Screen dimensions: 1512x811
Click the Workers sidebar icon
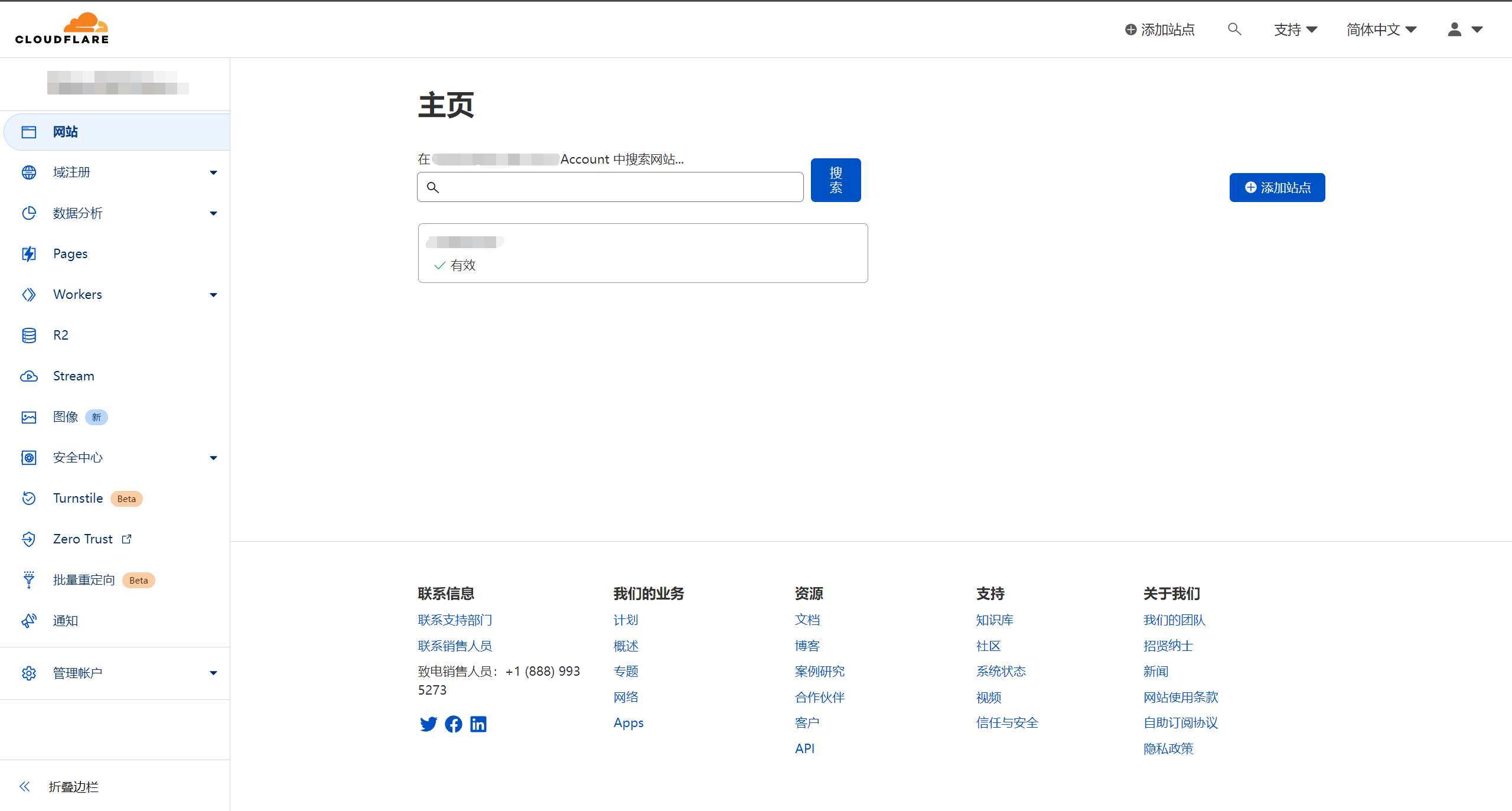pos(29,294)
